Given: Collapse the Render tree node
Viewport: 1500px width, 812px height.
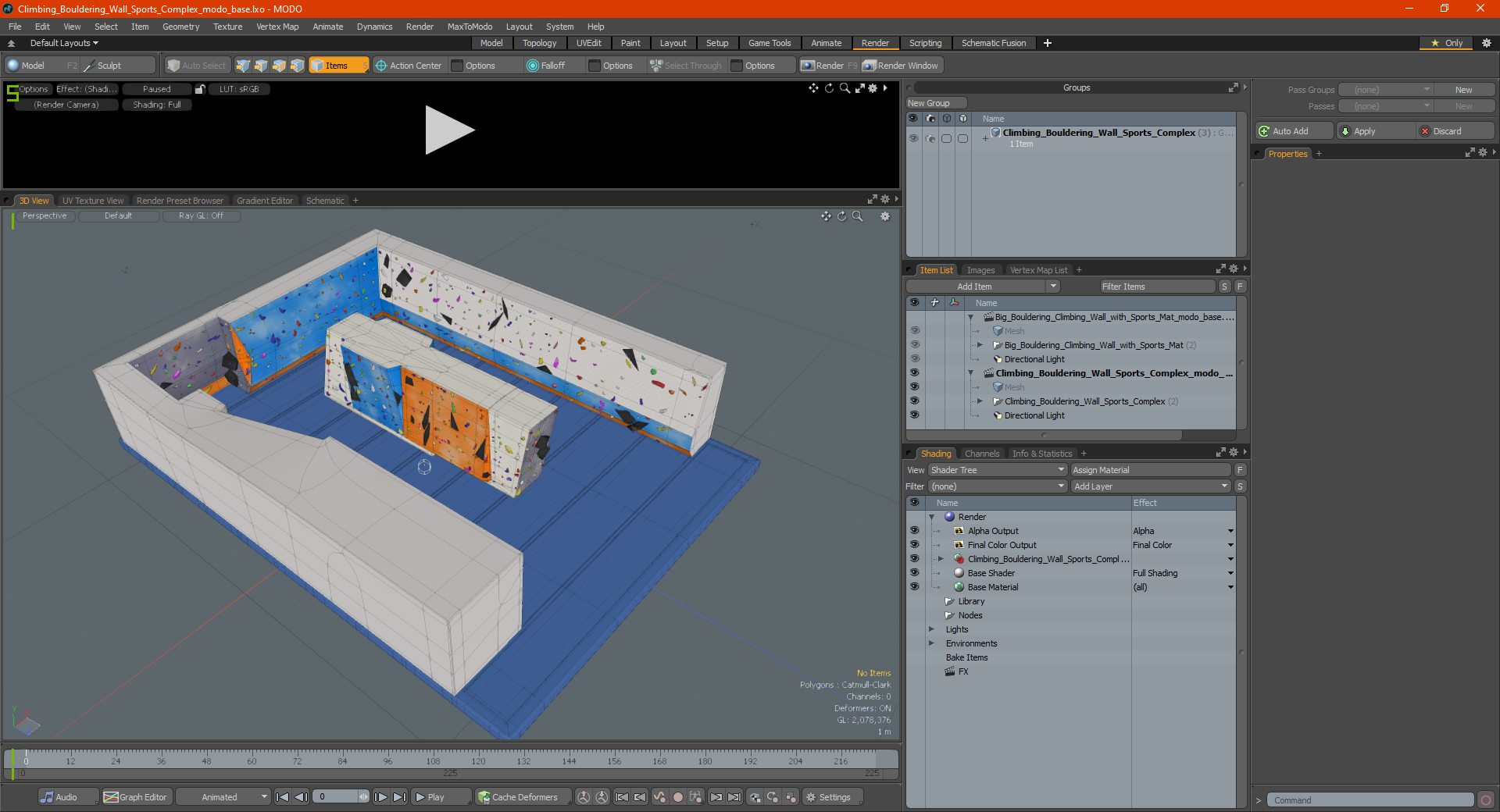Looking at the screenshot, I should click(931, 517).
